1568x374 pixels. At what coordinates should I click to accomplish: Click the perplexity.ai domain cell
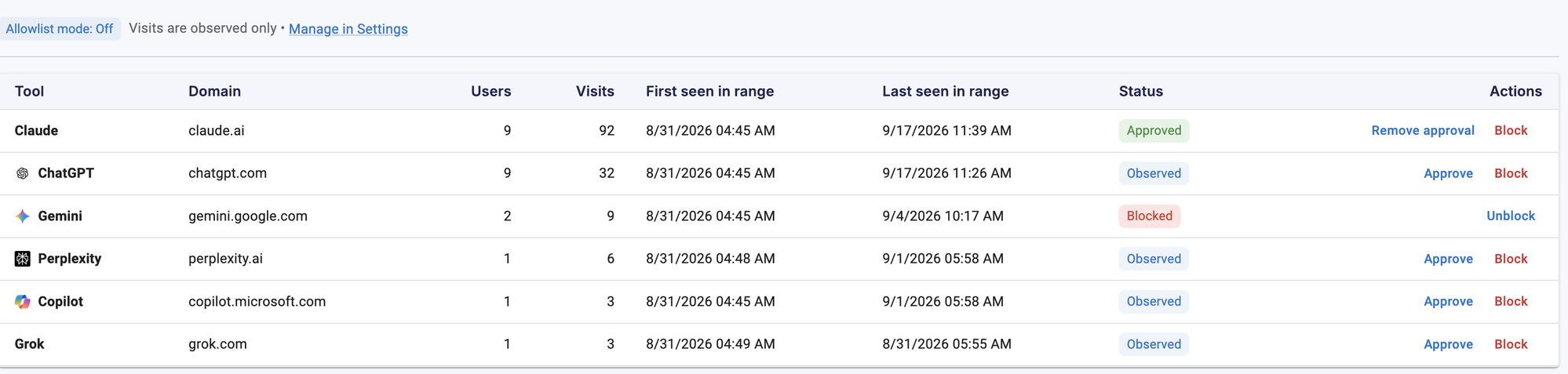[x=225, y=259]
